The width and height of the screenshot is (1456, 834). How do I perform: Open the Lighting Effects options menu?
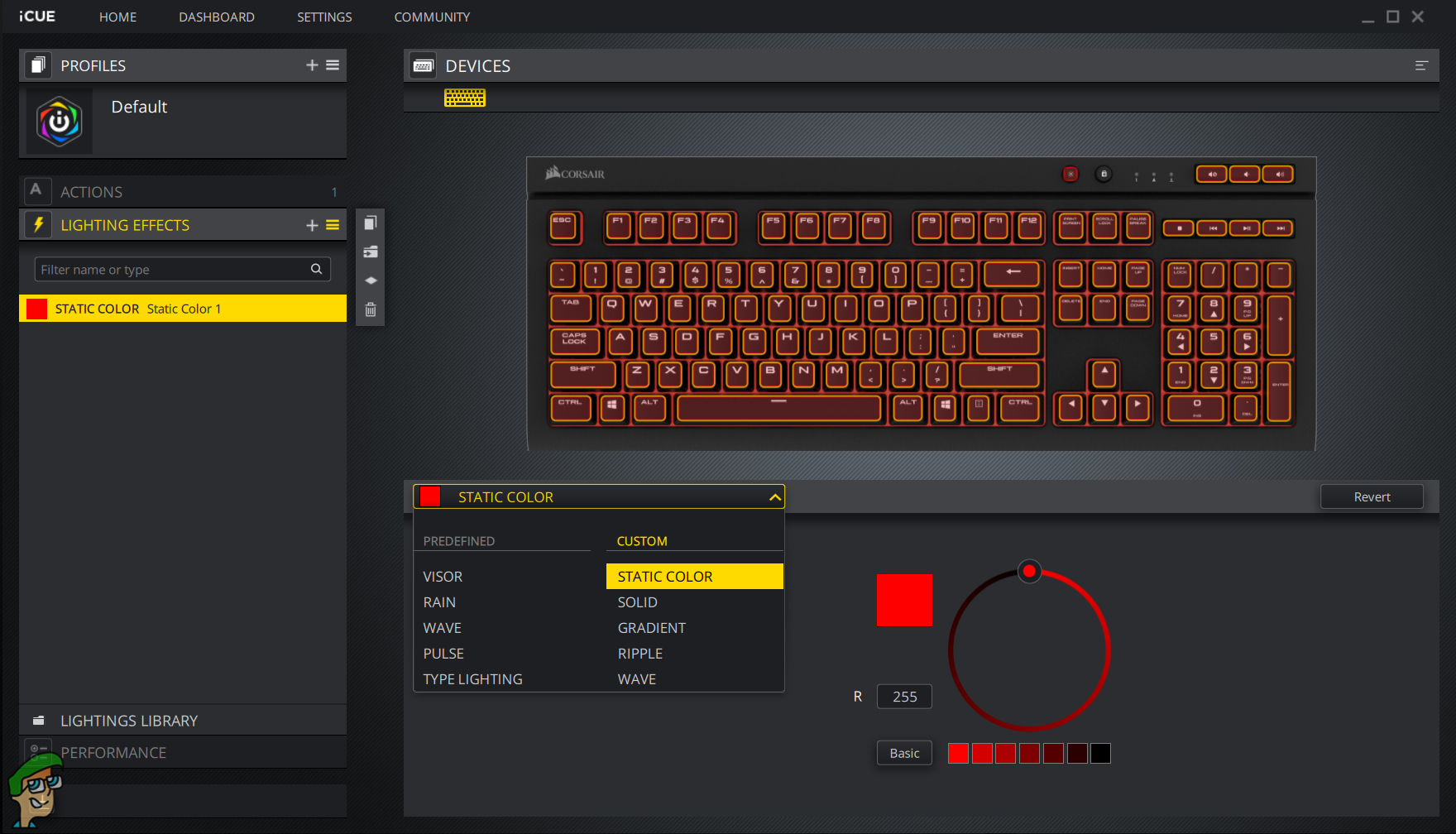[333, 225]
